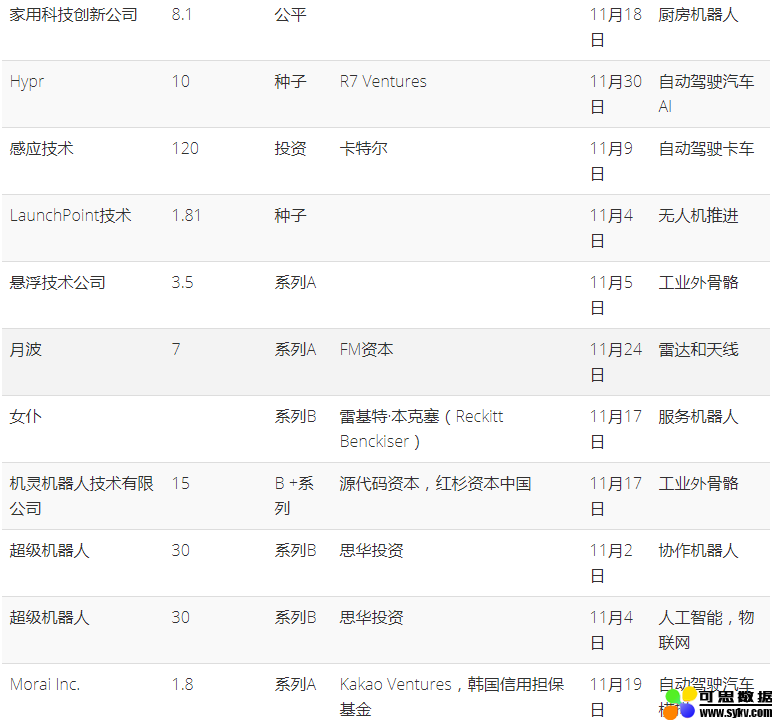
Task: Select the amount 10 in the Hypr row
Action: coord(181,81)
